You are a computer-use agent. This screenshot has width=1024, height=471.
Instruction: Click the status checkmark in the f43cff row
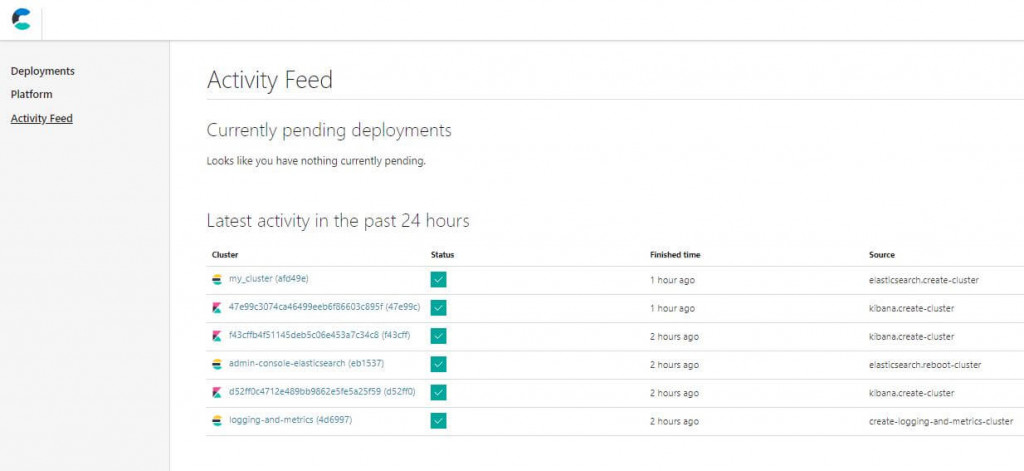438,336
